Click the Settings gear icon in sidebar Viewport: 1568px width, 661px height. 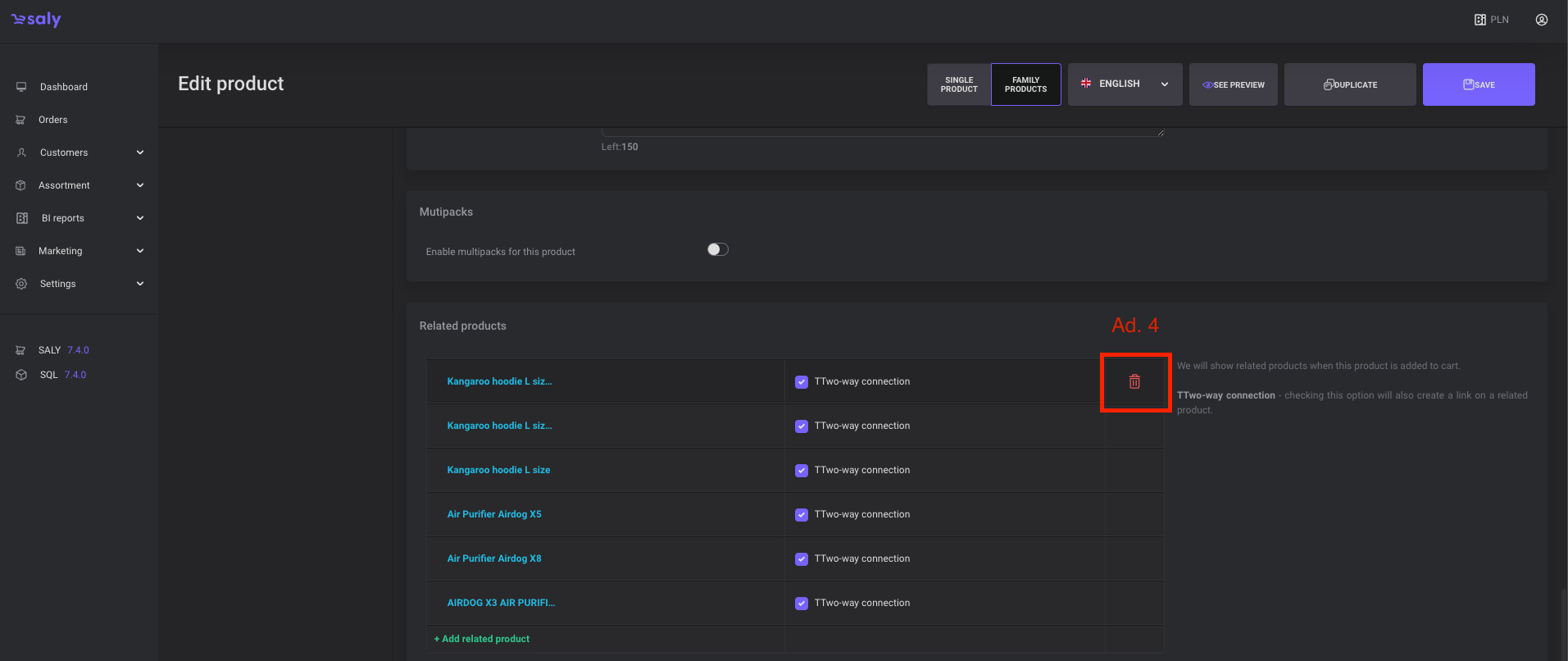(x=21, y=284)
